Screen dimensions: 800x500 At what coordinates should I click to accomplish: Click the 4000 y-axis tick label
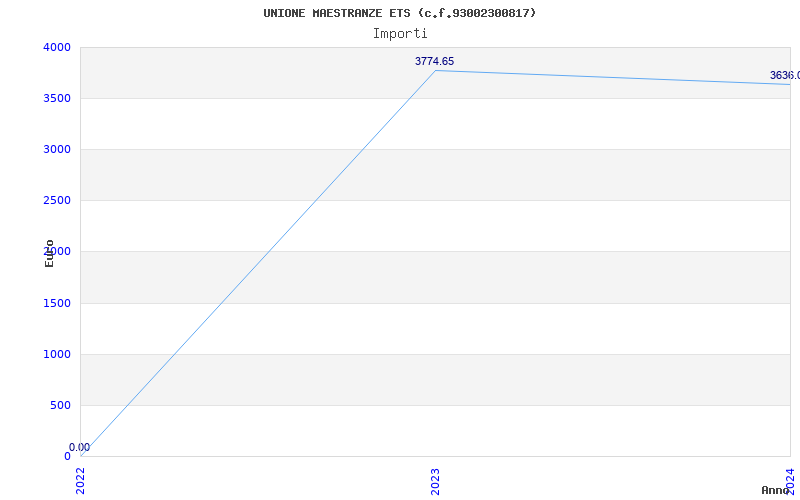57,47
